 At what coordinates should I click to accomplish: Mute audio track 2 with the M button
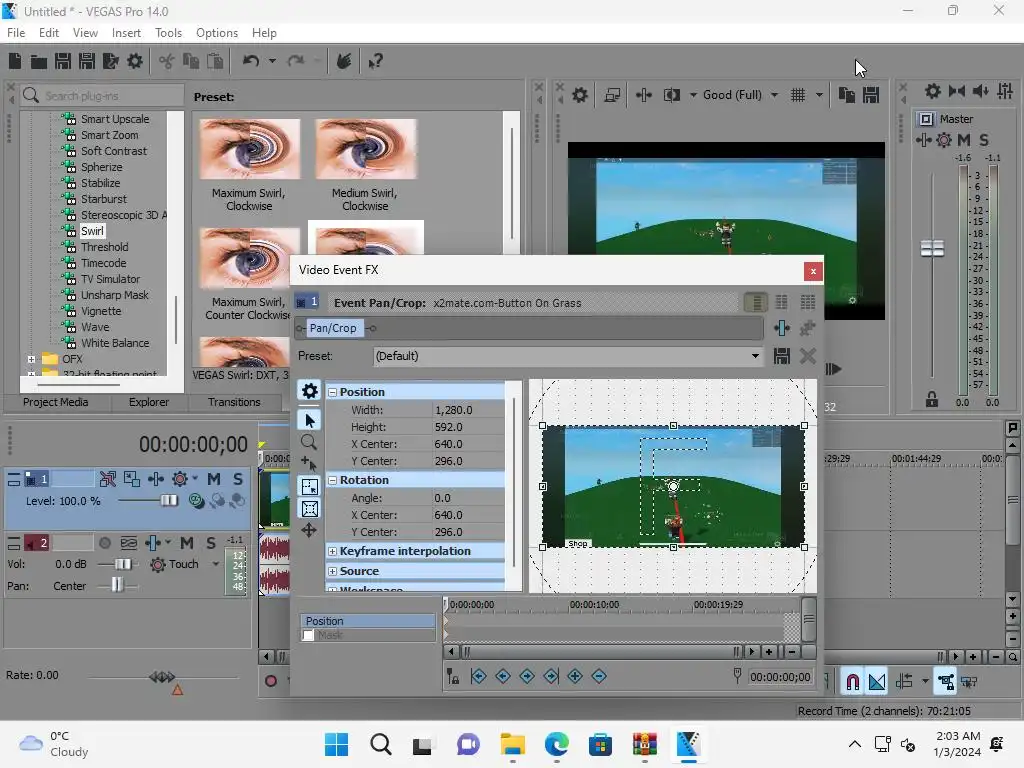pos(187,543)
